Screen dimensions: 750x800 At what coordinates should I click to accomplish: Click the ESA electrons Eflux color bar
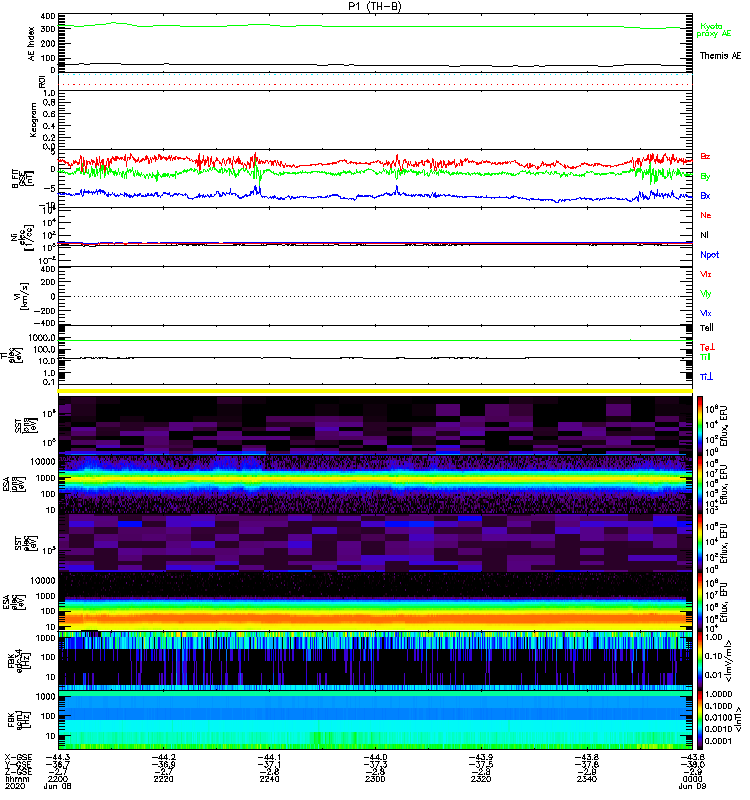pos(700,603)
